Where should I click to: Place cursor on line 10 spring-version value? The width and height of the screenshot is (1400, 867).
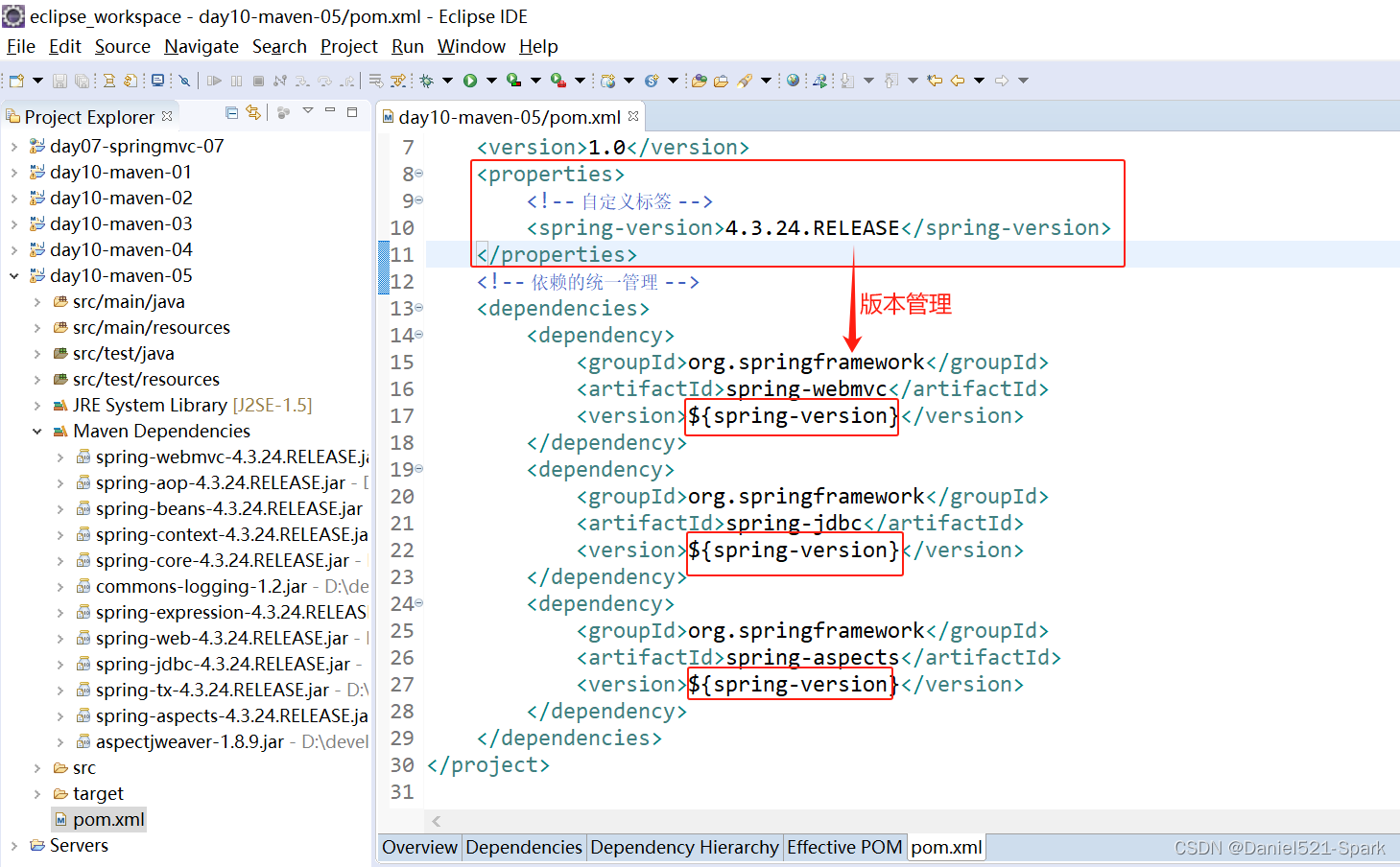coord(812,228)
